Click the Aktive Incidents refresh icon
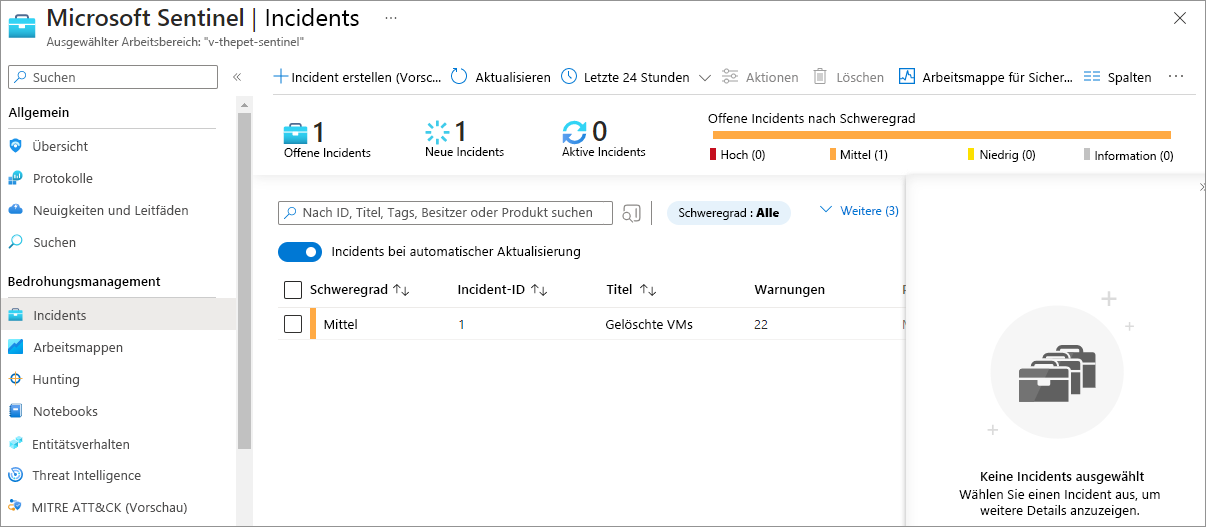 575,132
